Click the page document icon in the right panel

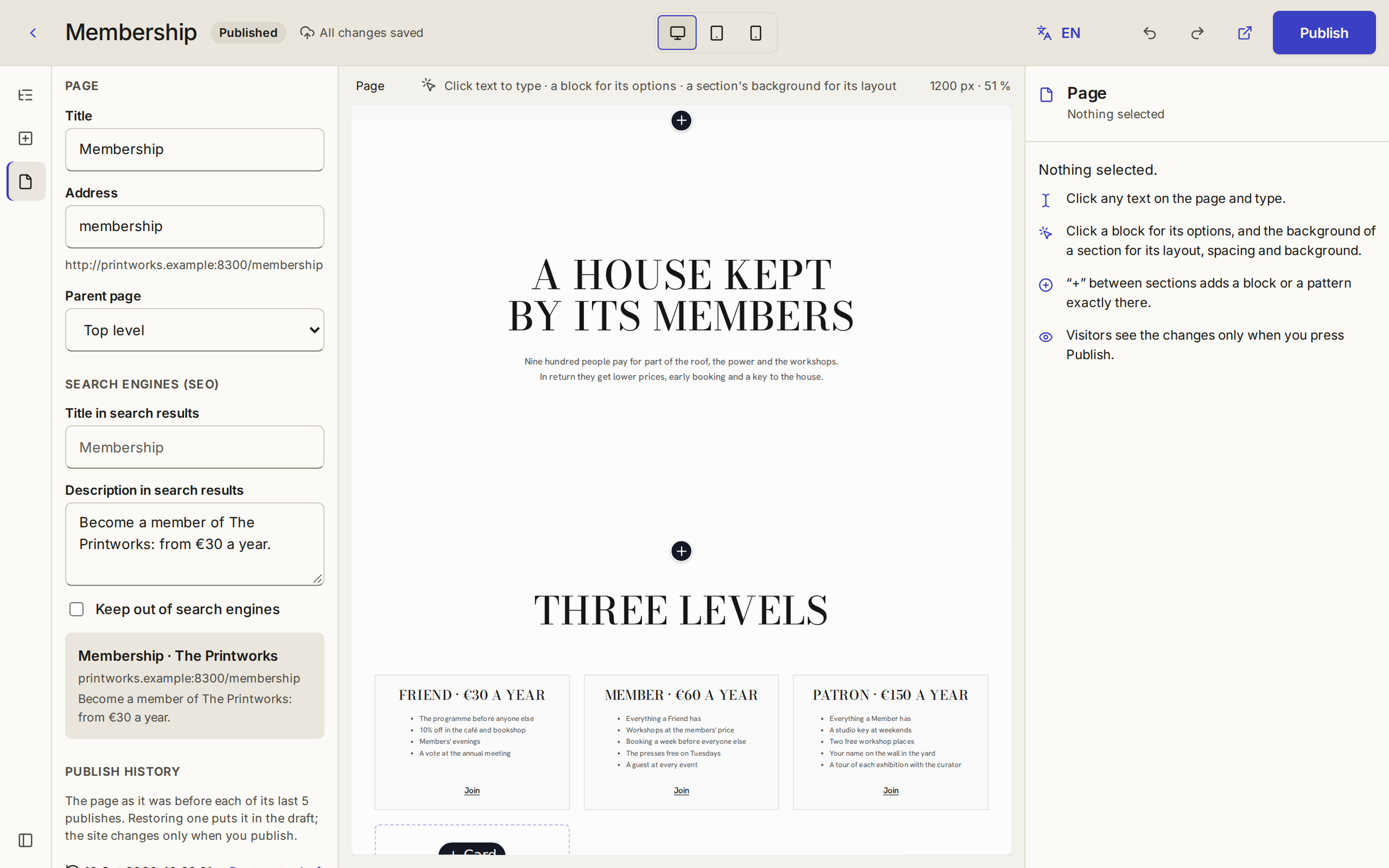coord(1046,95)
